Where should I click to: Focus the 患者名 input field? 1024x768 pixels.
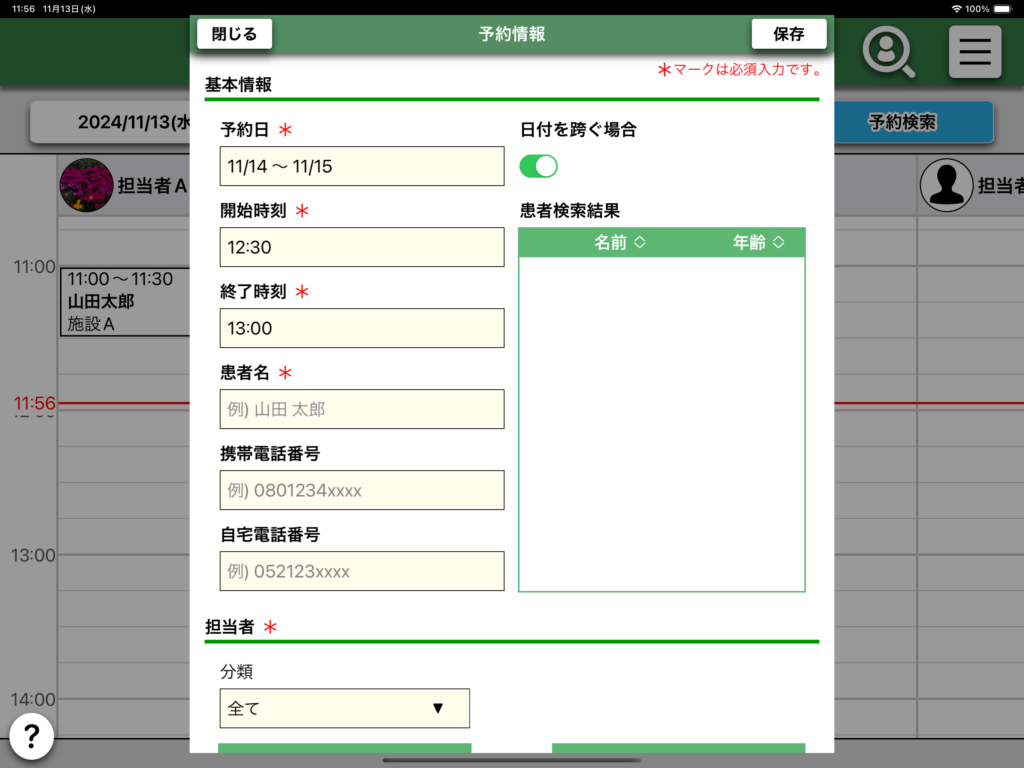tap(361, 409)
